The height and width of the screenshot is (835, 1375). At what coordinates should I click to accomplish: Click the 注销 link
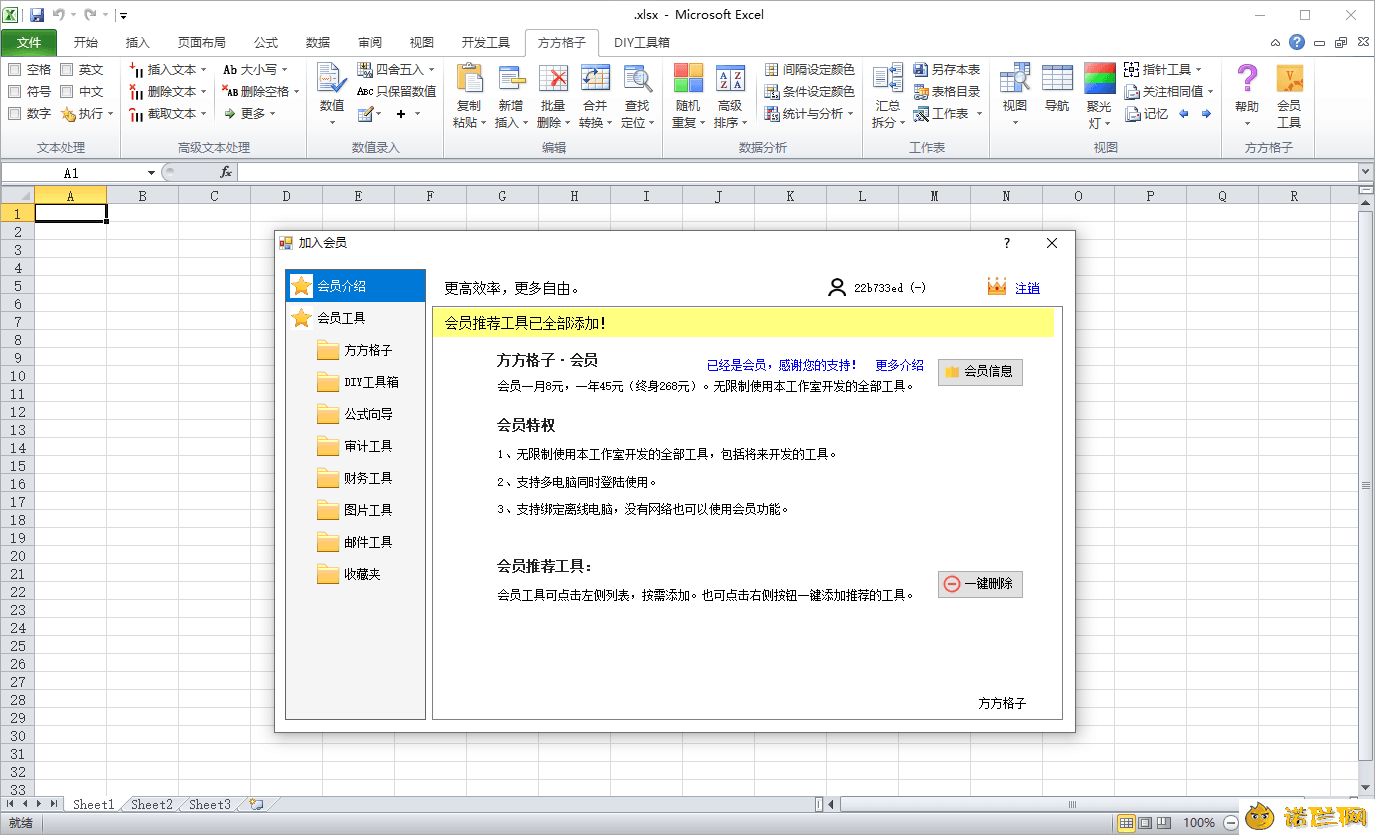1027,288
